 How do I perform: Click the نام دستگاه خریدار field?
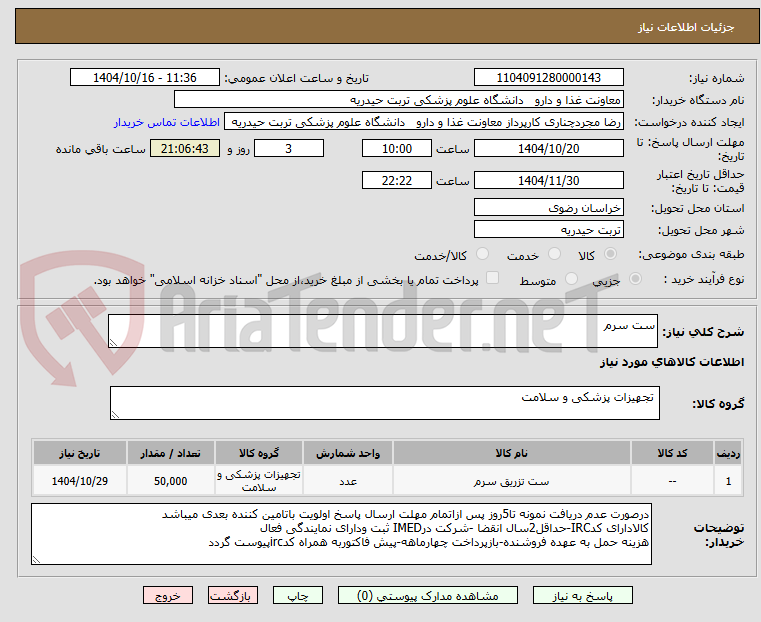(x=399, y=100)
